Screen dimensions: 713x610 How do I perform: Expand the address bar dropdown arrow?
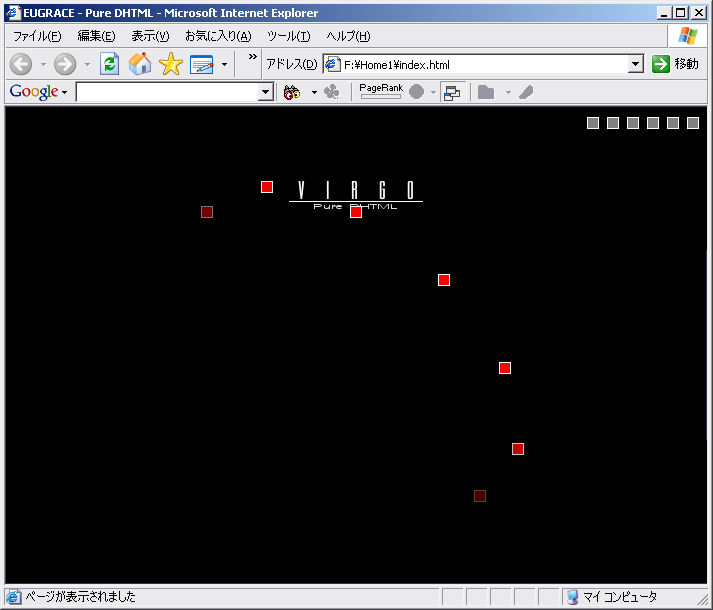point(635,64)
